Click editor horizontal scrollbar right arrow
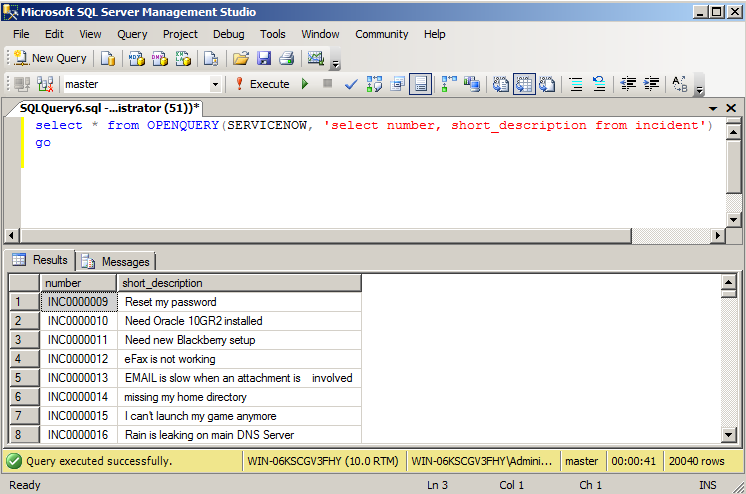This screenshot has height=494, width=746. (x=717, y=235)
